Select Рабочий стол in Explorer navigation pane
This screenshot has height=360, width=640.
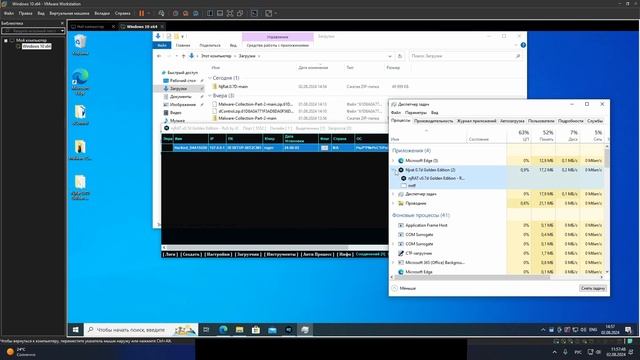click(182, 81)
